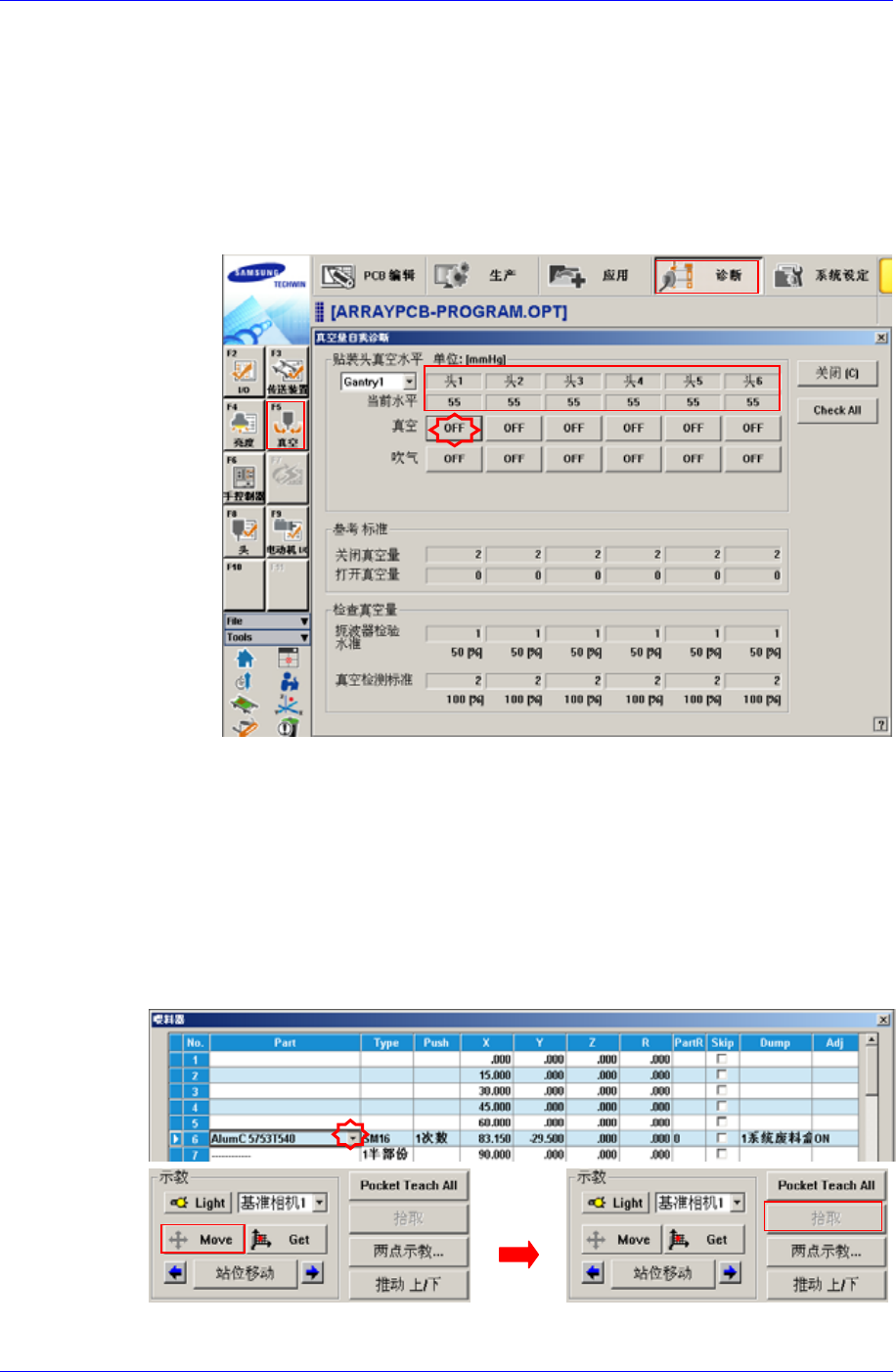This screenshot has height=1372, width=896.
Task: Click 站位移动 in the left 示教 panel
Action: coord(245,1273)
